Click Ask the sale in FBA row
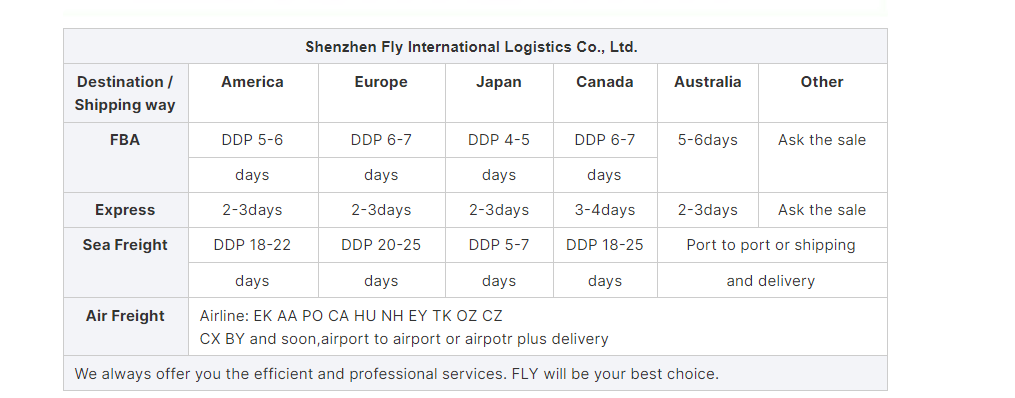Image resolution: width=1015 pixels, height=398 pixels. 822,140
